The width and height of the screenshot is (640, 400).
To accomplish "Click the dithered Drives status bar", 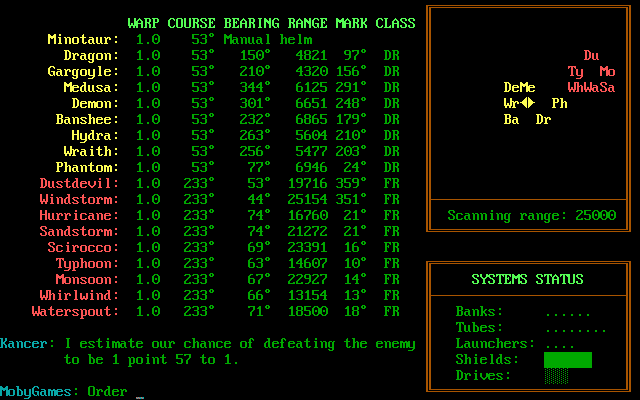I will 556,376.
